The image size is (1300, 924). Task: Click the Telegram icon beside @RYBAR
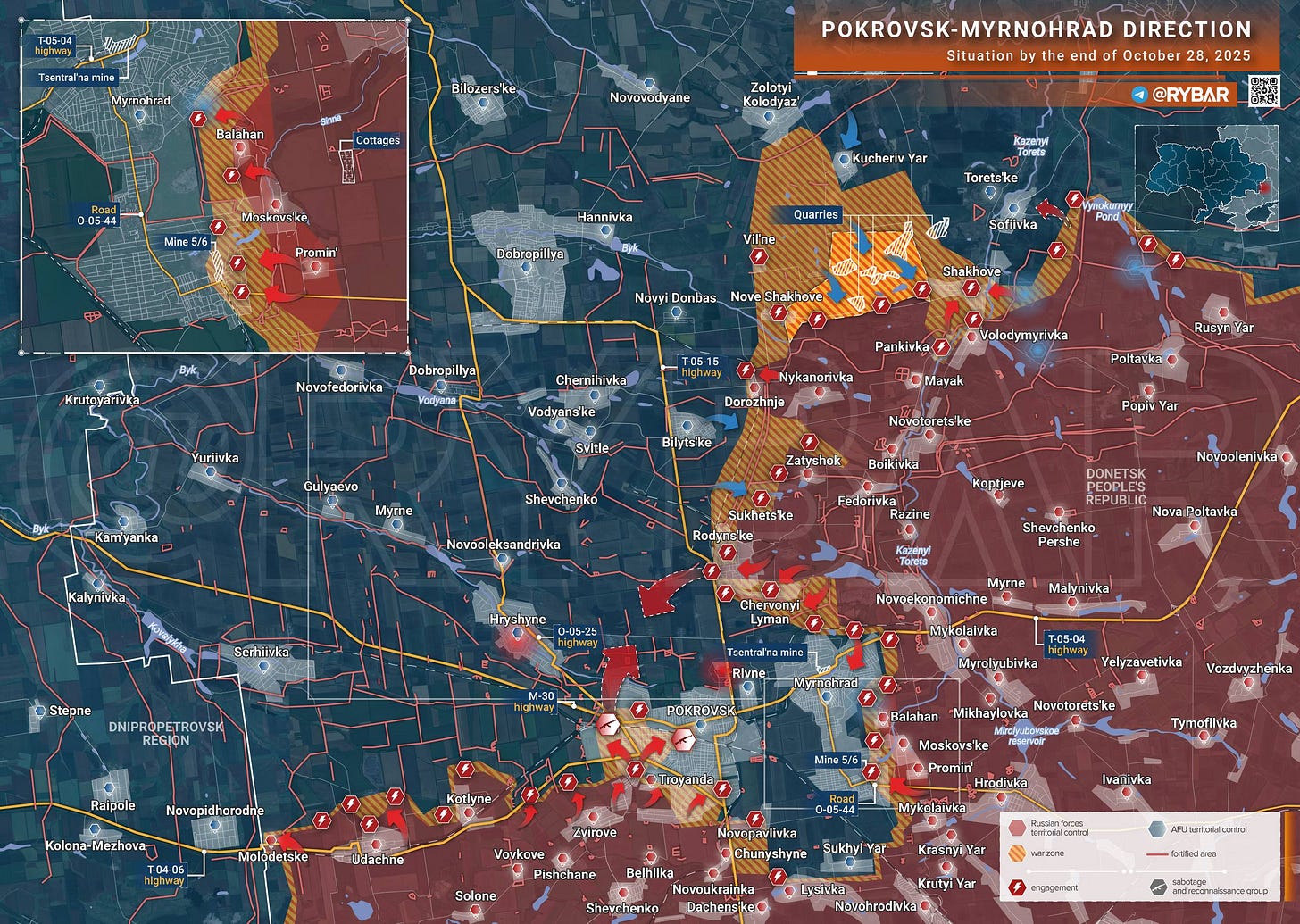click(x=1140, y=94)
